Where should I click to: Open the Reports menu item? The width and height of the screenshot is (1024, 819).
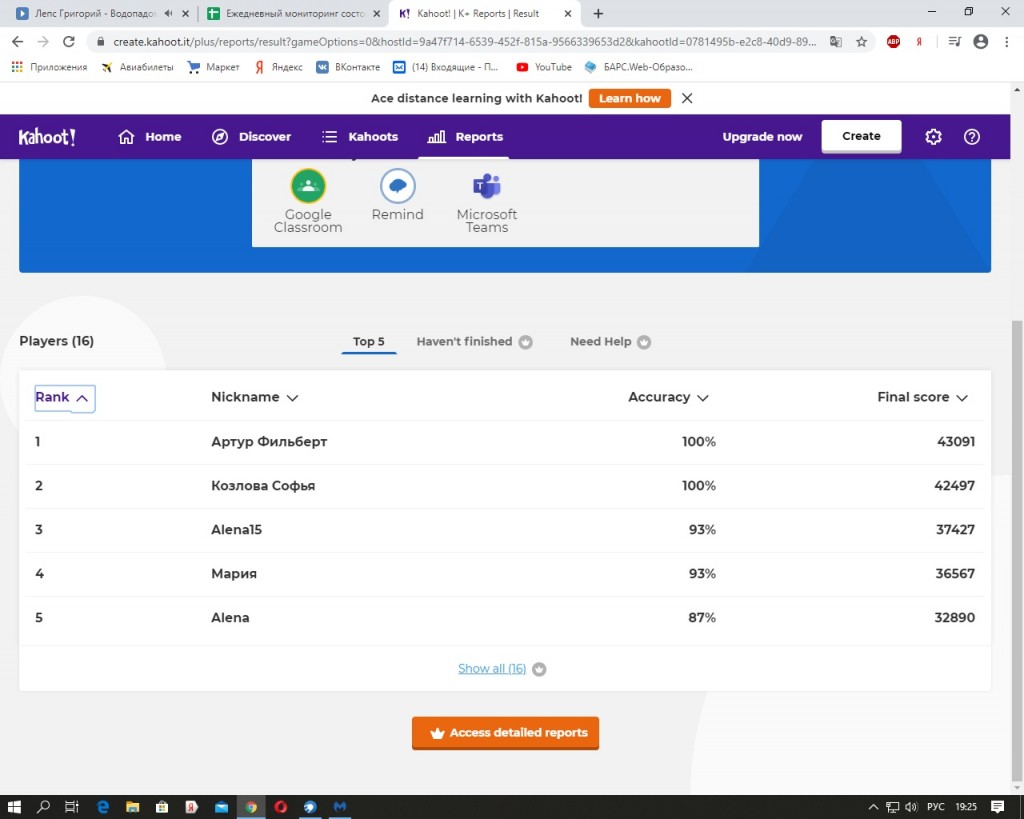tap(465, 137)
